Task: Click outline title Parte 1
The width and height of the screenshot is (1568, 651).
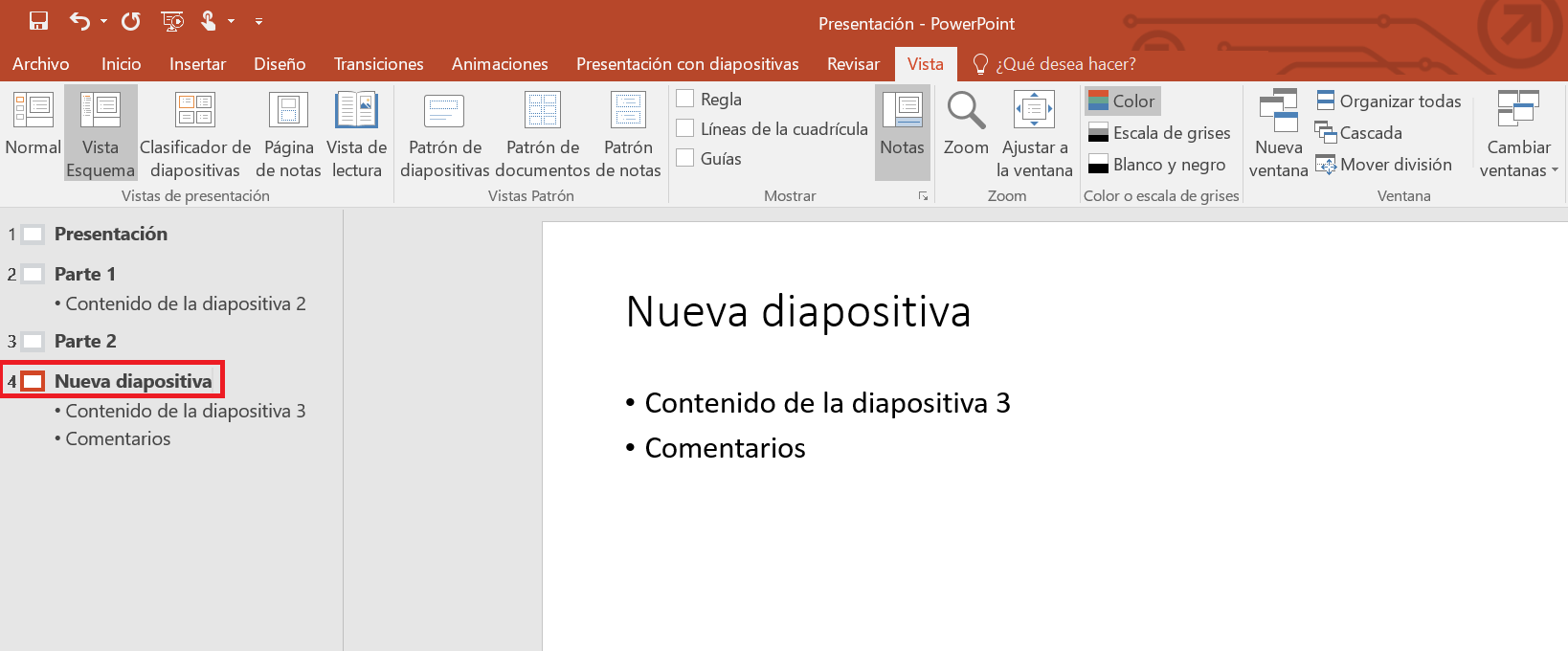Action: [85, 274]
